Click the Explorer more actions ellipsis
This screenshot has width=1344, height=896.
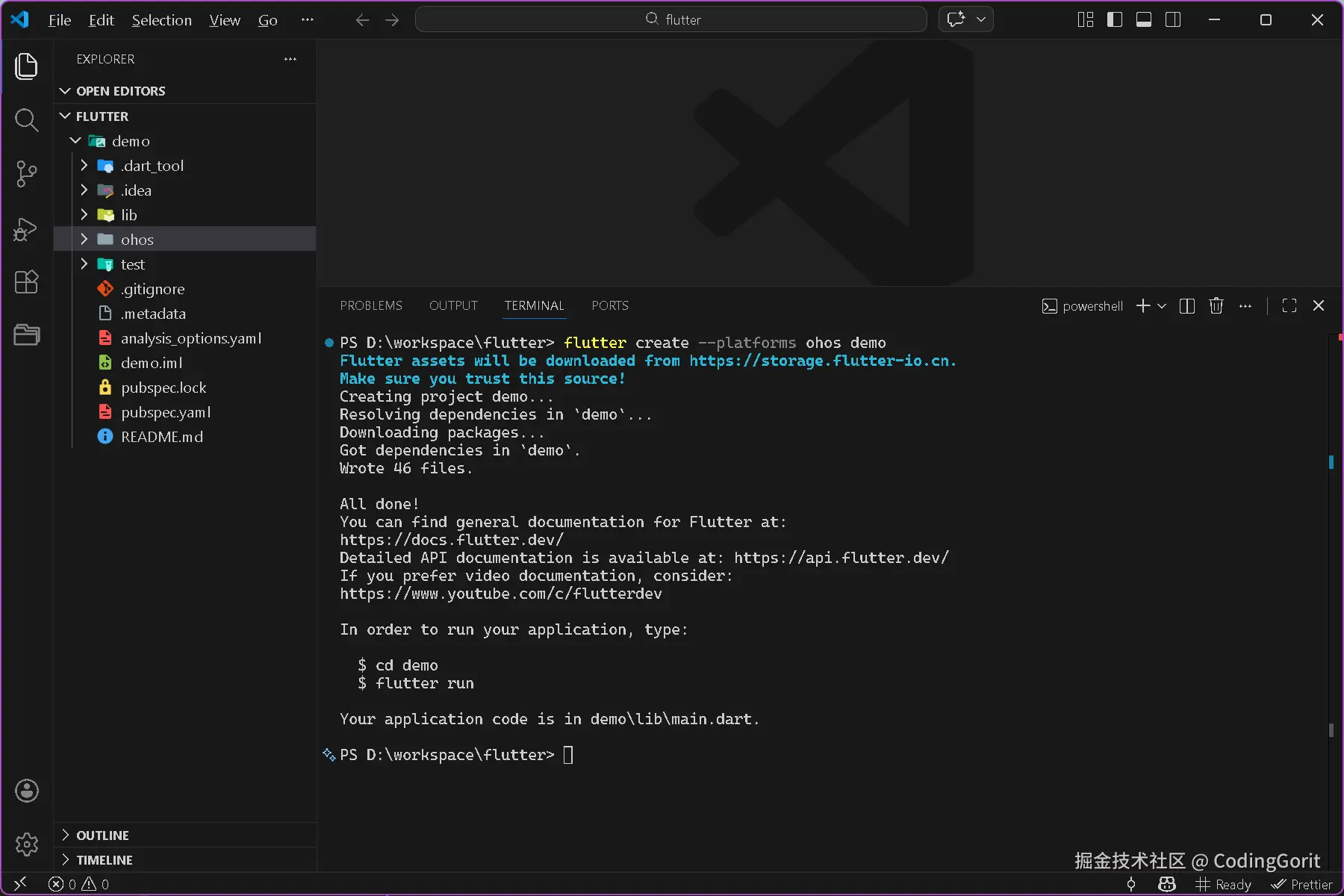[x=290, y=59]
